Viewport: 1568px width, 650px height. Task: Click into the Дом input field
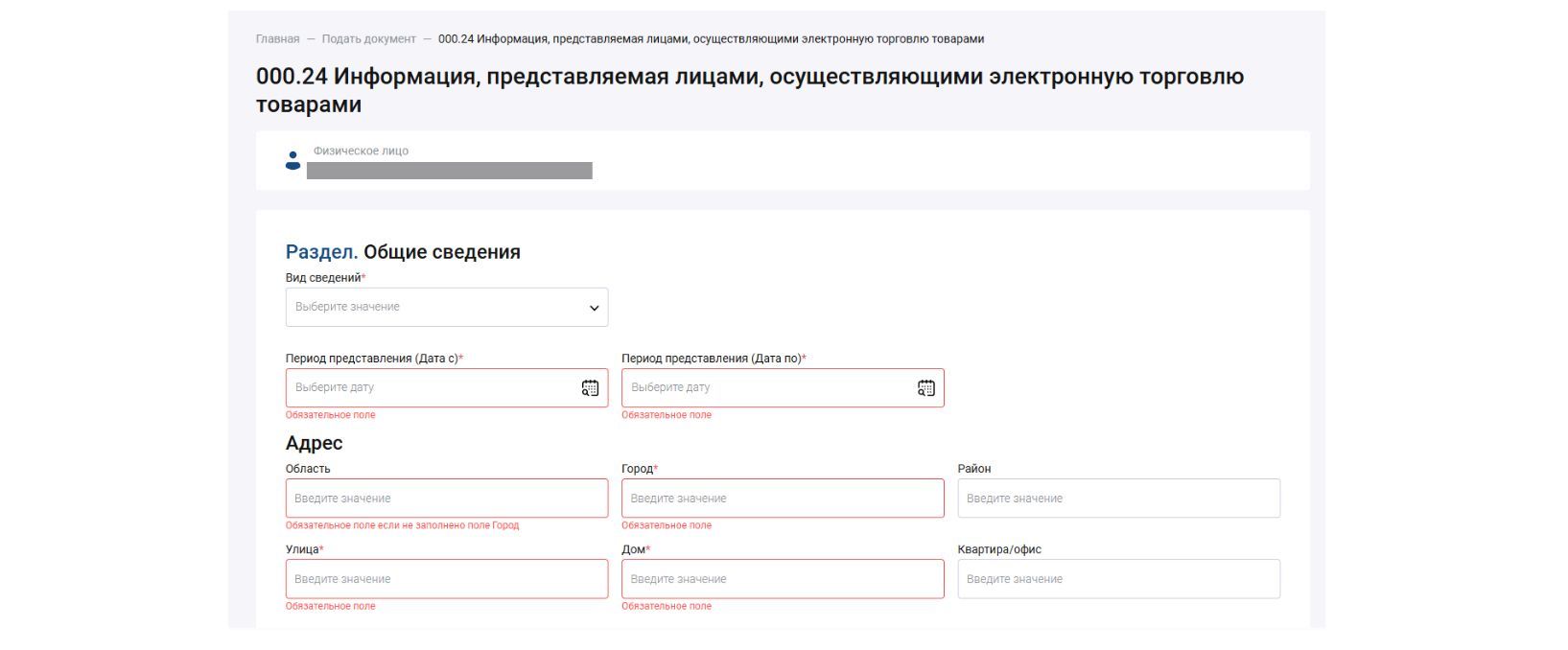[x=783, y=579]
